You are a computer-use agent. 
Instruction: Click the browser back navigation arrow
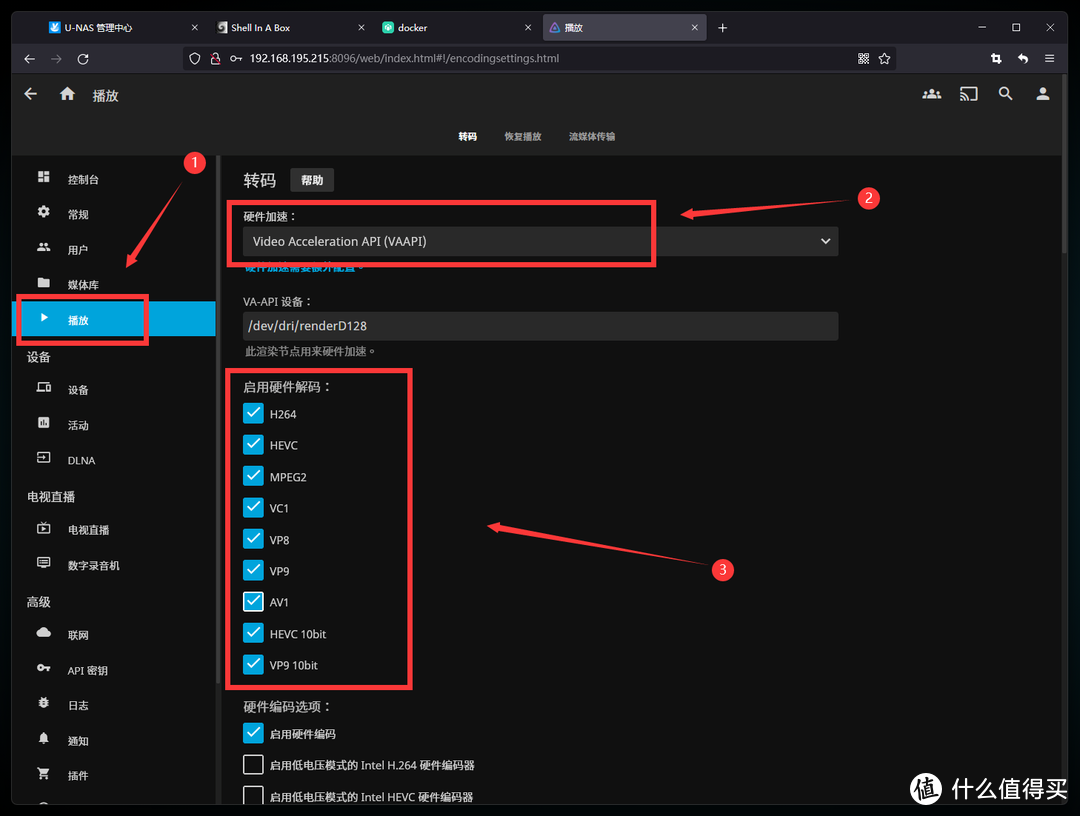click(x=30, y=59)
